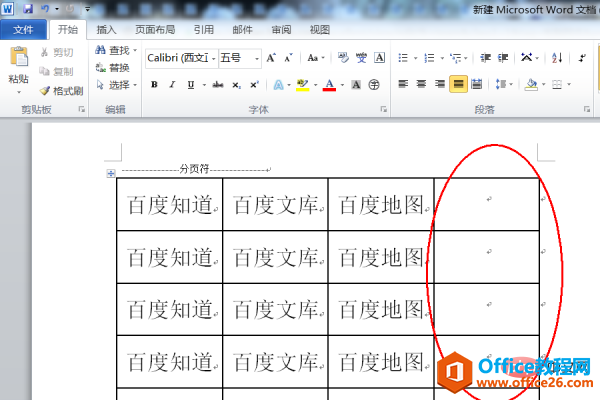Toggle Bold formatting

coord(154,85)
